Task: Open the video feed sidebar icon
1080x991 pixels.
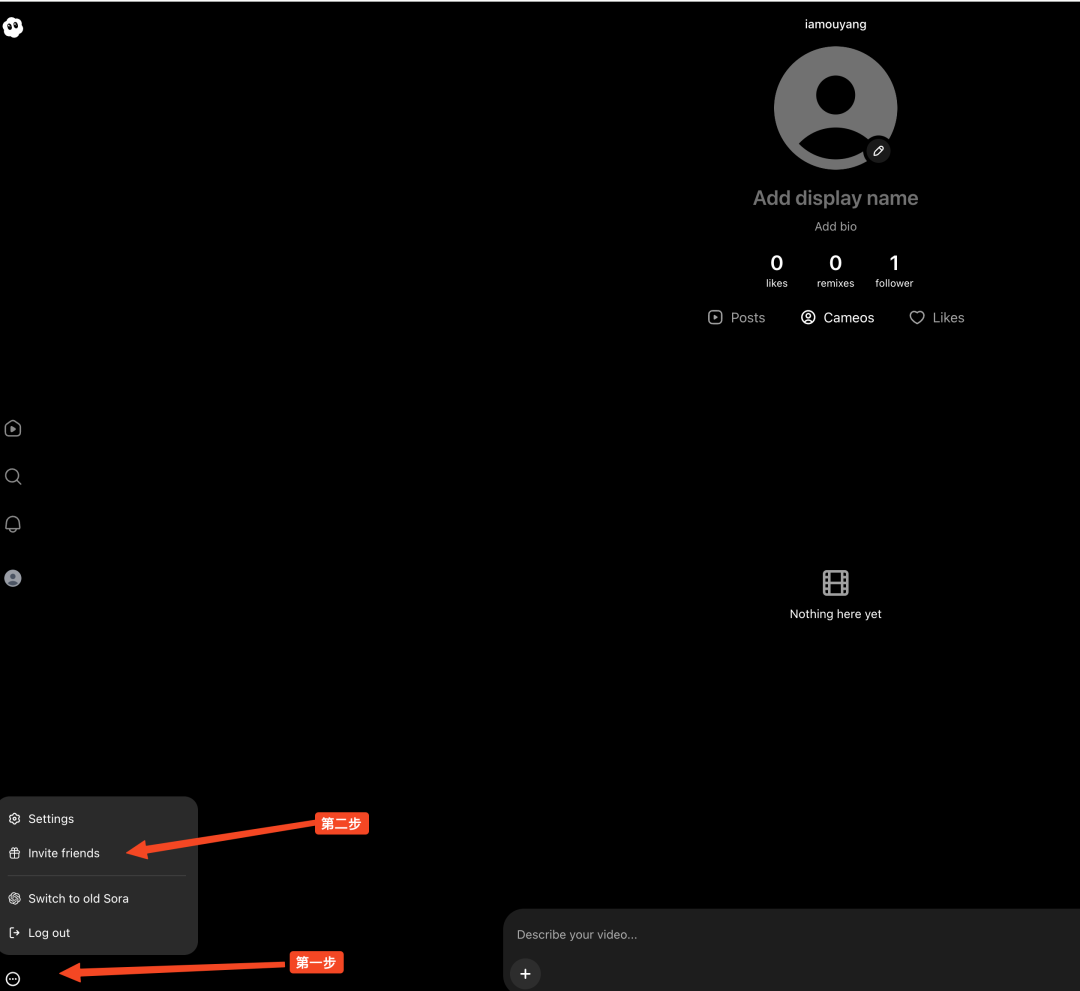Action: 13,428
